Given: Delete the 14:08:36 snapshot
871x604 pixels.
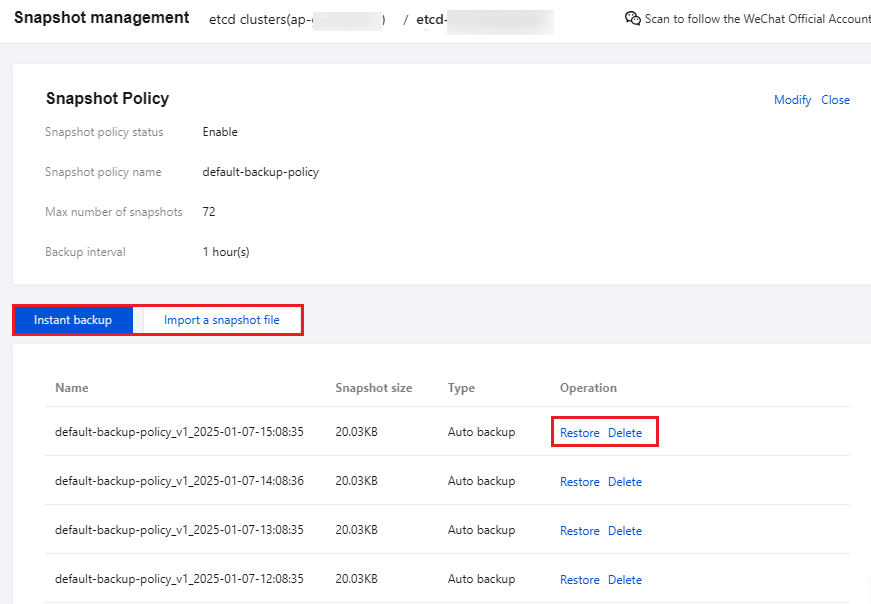Looking at the screenshot, I should click(x=625, y=482).
